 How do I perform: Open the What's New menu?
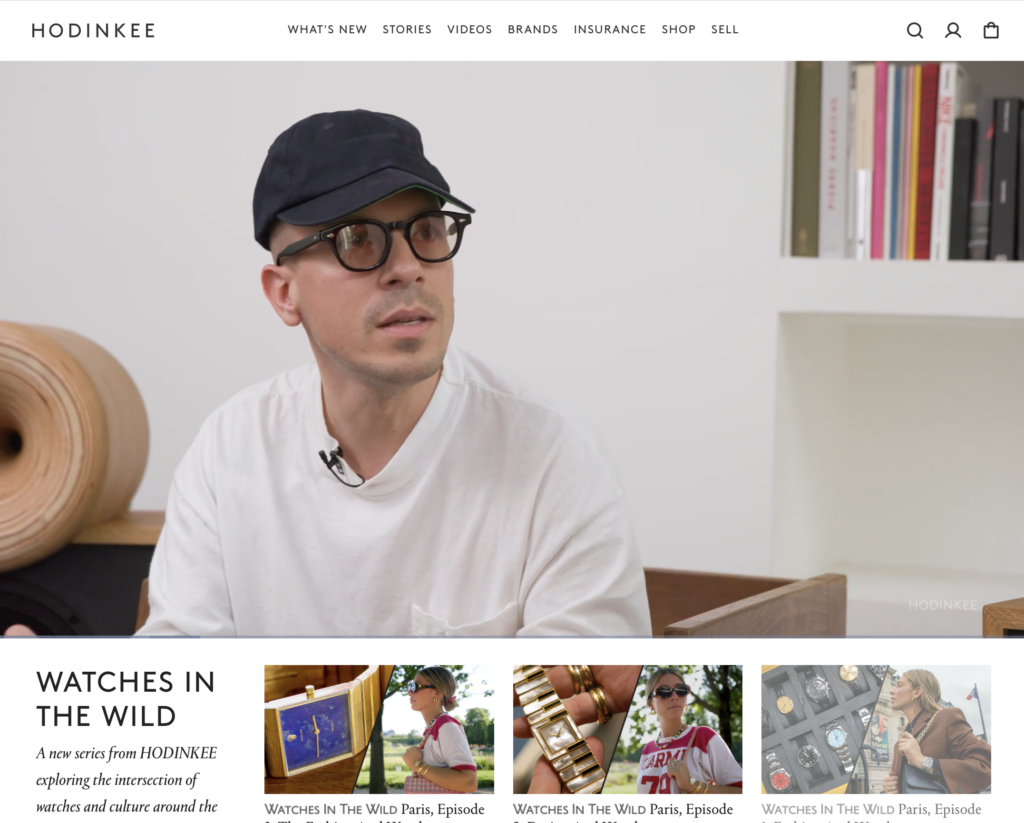[x=327, y=29]
